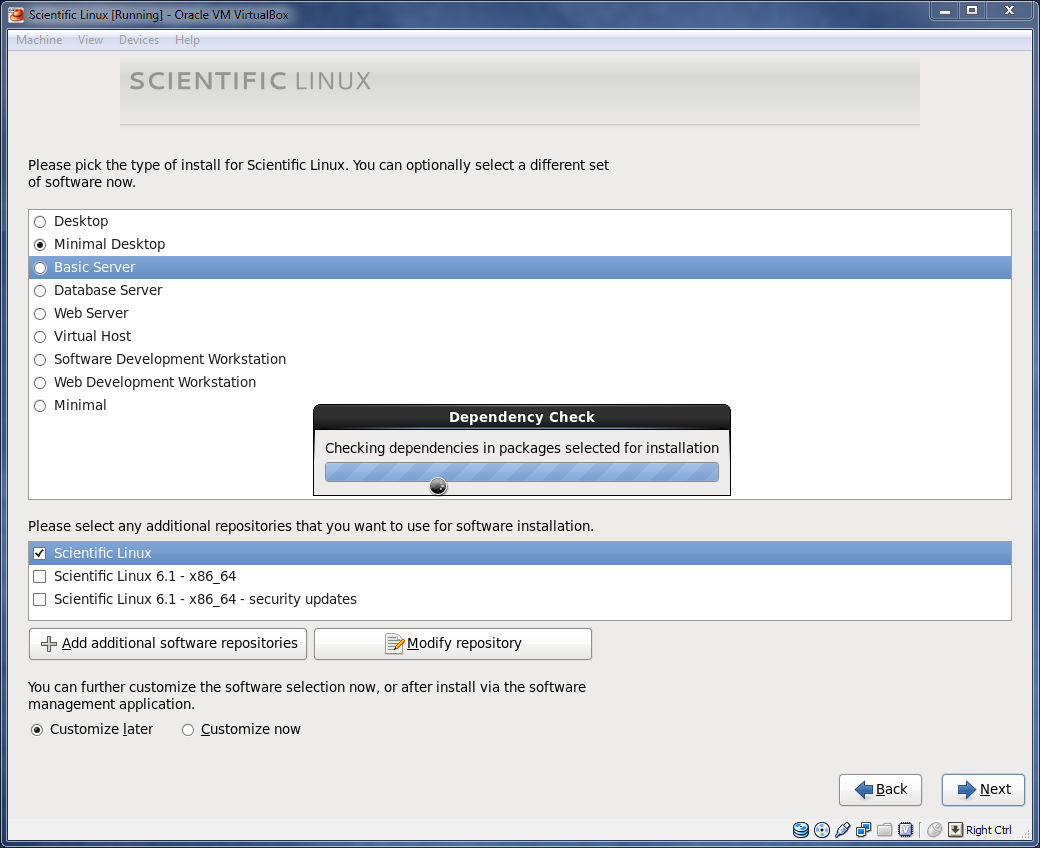Open the shared folders status icon
Image resolution: width=1040 pixels, height=848 pixels.
pyautogui.click(x=884, y=829)
